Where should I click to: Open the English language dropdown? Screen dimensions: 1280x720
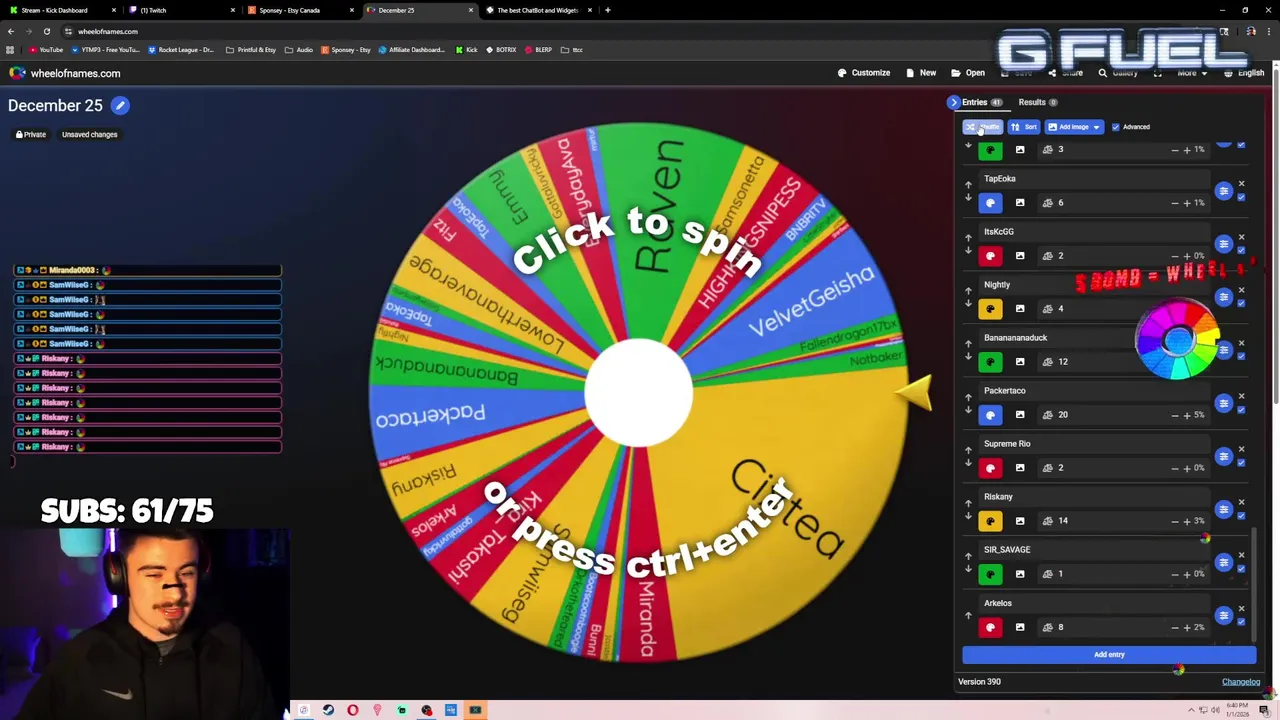pyautogui.click(x=1244, y=73)
